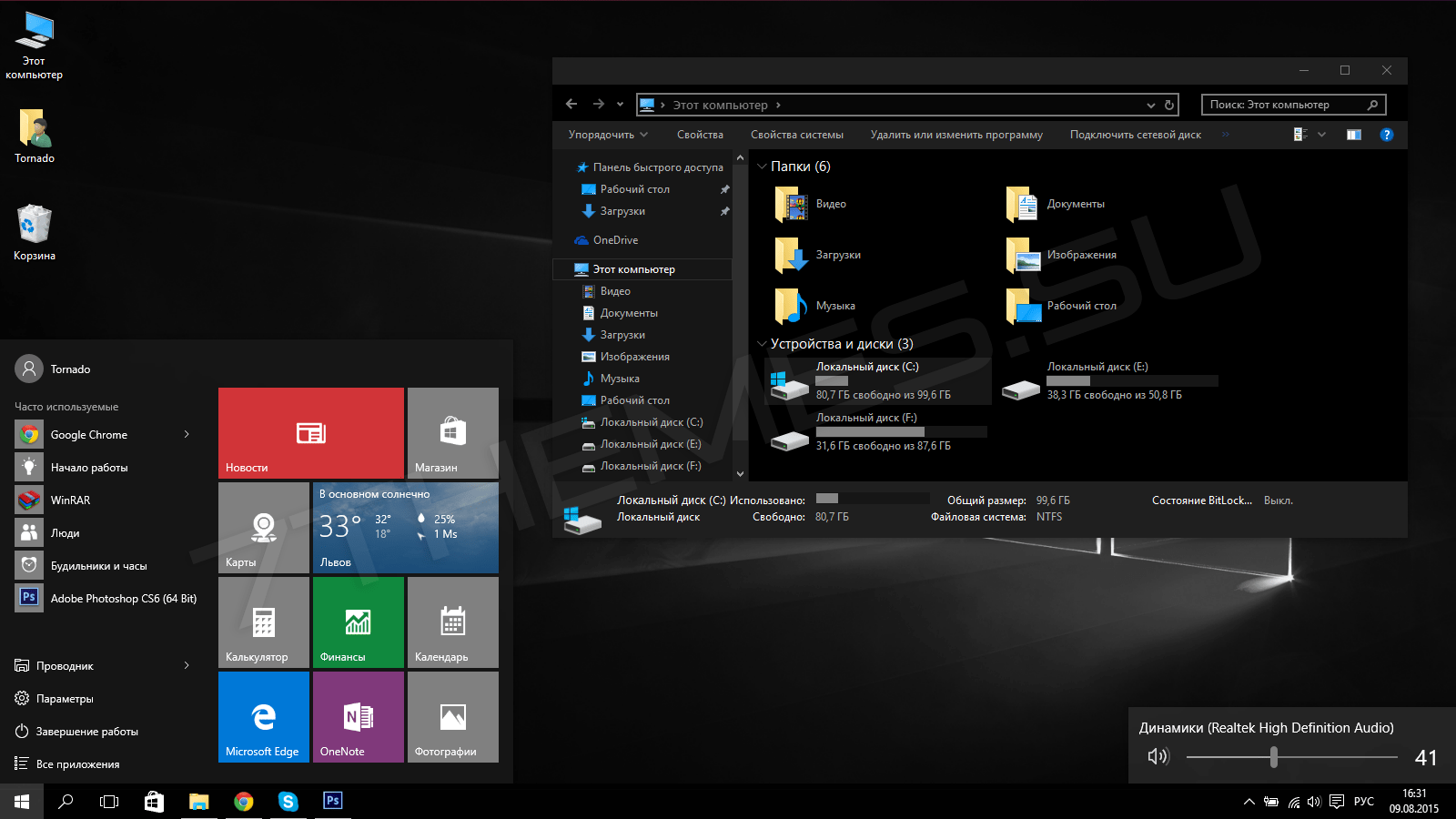
Task: Click Свойства системы in the toolbar
Action: click(x=796, y=135)
